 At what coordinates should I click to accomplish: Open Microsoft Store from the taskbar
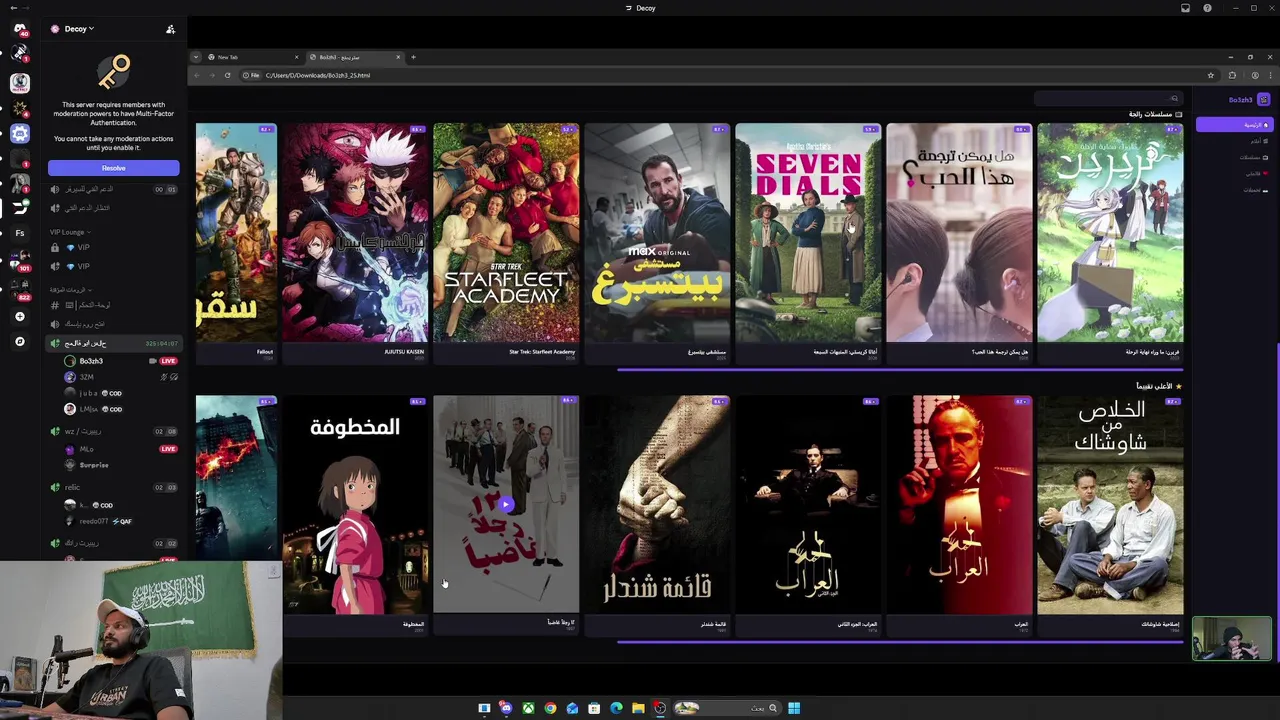(594, 708)
